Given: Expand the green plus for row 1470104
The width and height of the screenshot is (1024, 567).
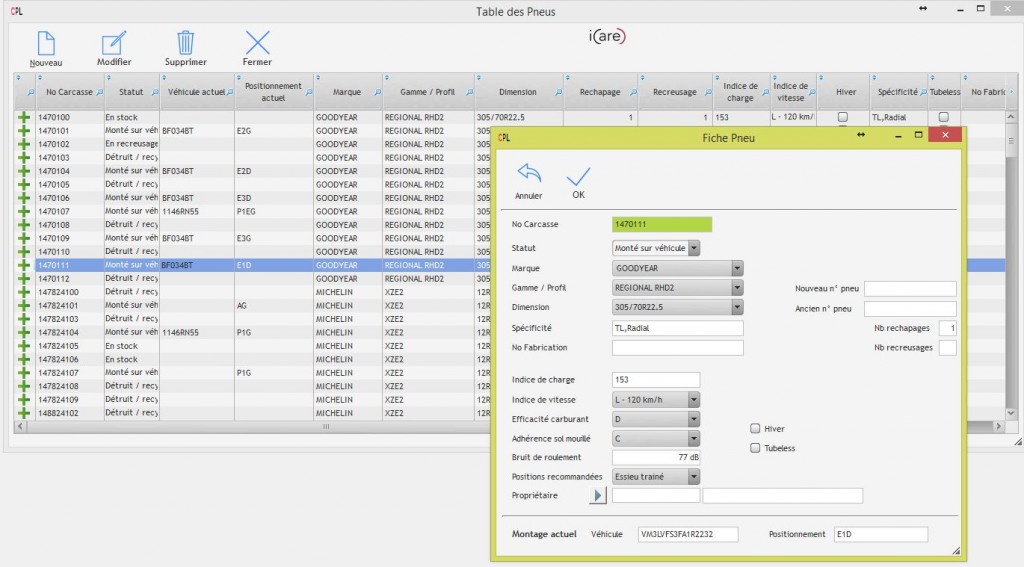Looking at the screenshot, I should [x=24, y=171].
